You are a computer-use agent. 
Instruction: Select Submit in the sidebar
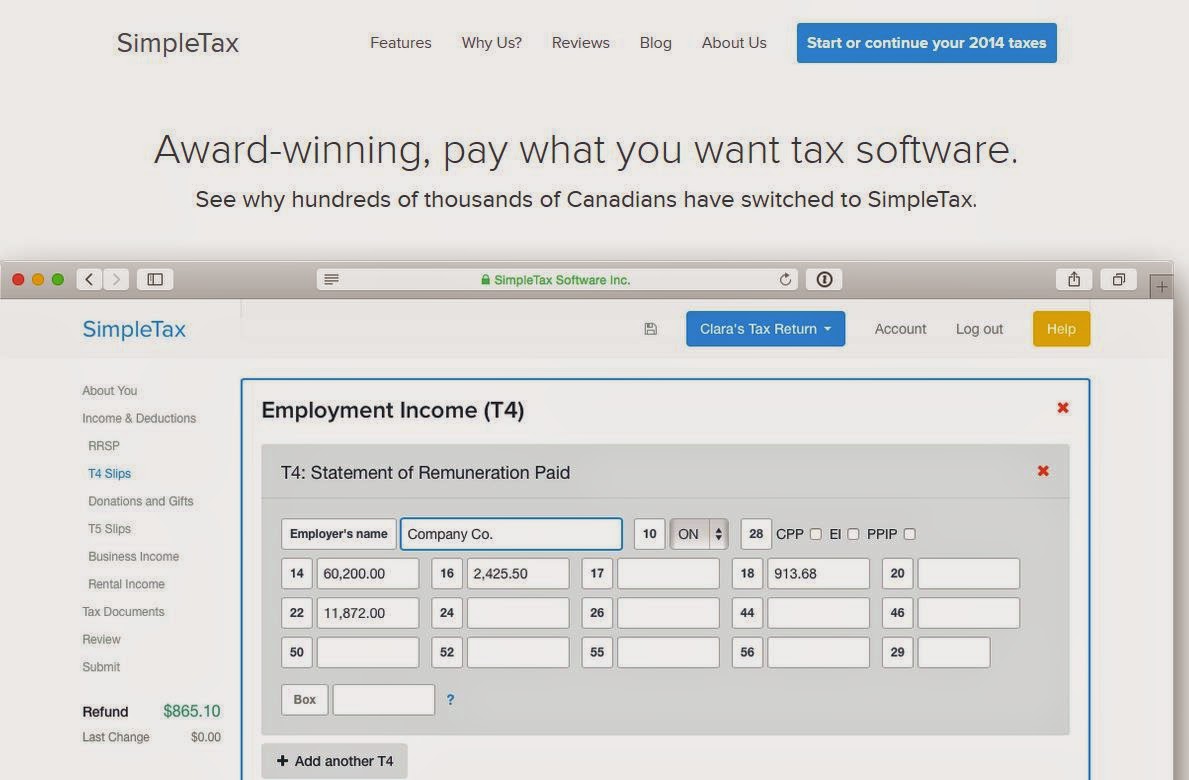click(101, 667)
